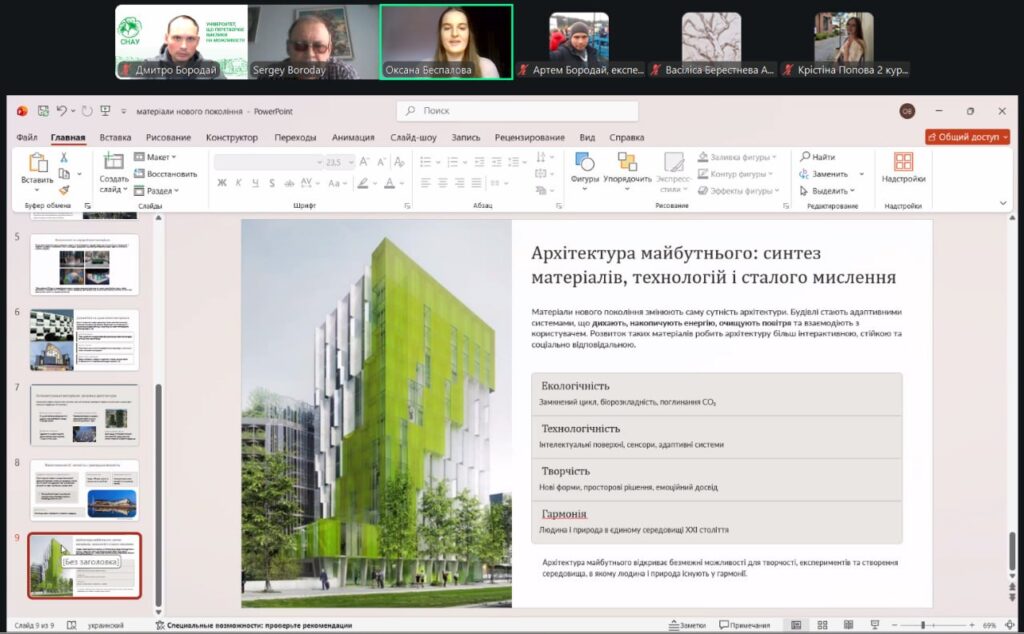
Task: Toggle italic (К) formatting
Action: click(x=239, y=183)
